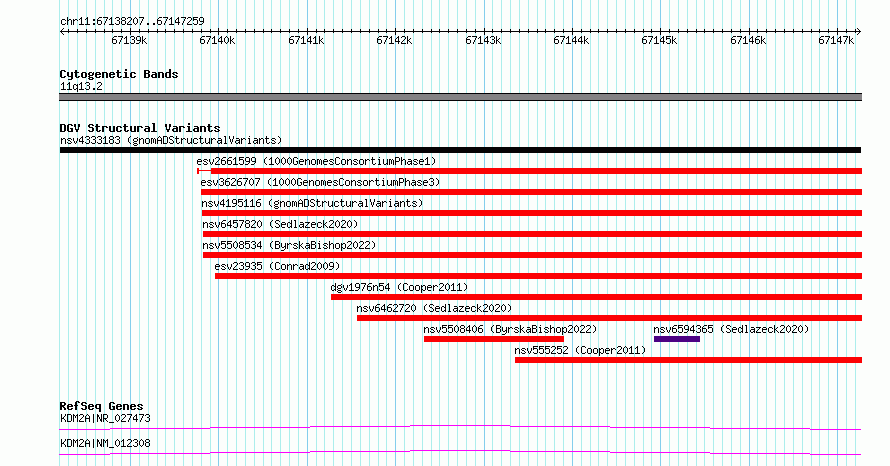Screen dimensions: 890x466
Task: Open variant label esv3626707 (1000GenomesConsortiumPhase3)
Action: point(320,183)
